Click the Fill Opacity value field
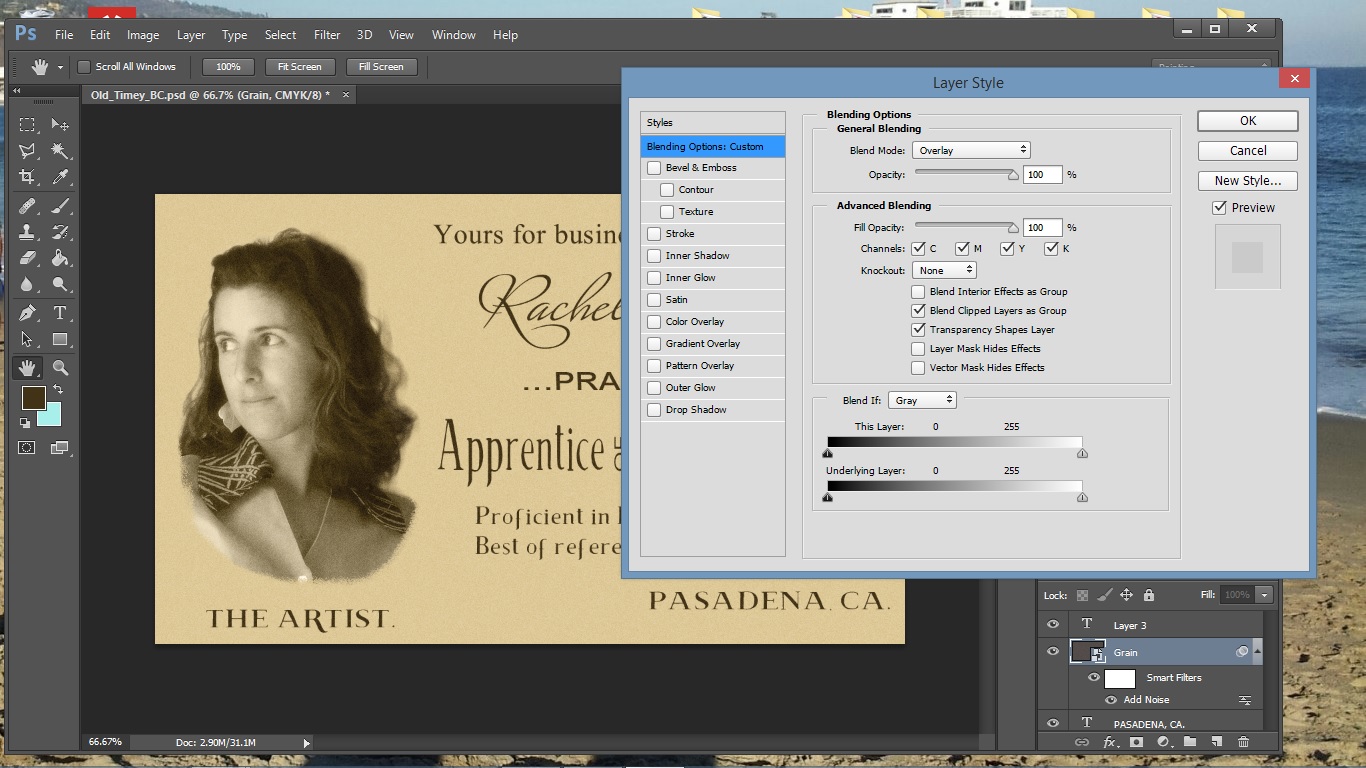 [x=1041, y=228]
